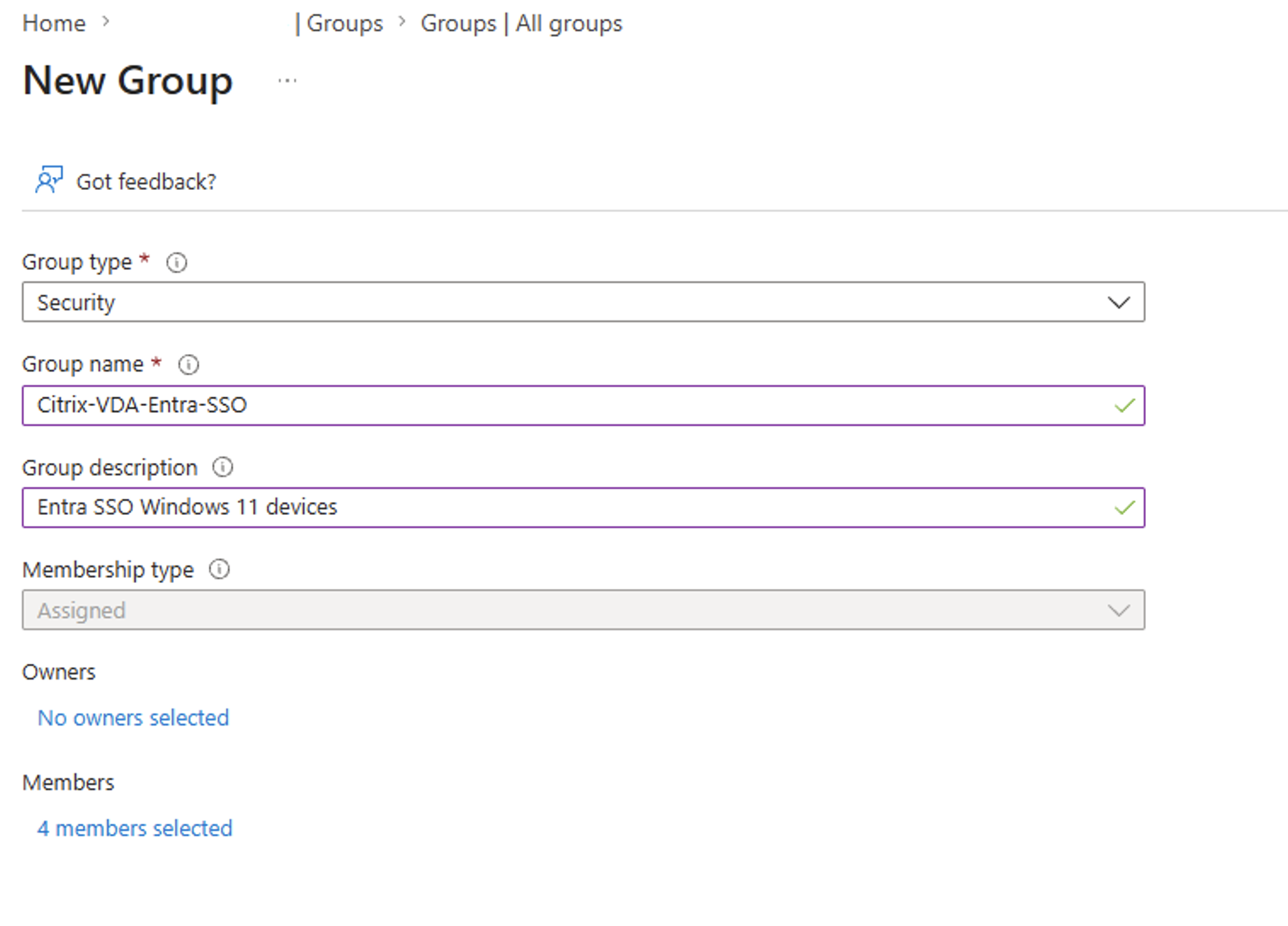
Task: Open the 4 members selected link
Action: (x=135, y=828)
